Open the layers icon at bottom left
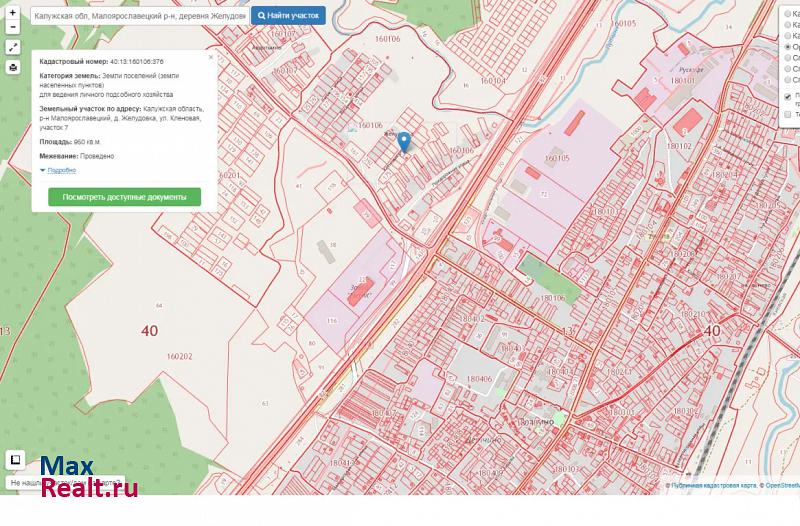The image size is (800, 526). pos(15,460)
